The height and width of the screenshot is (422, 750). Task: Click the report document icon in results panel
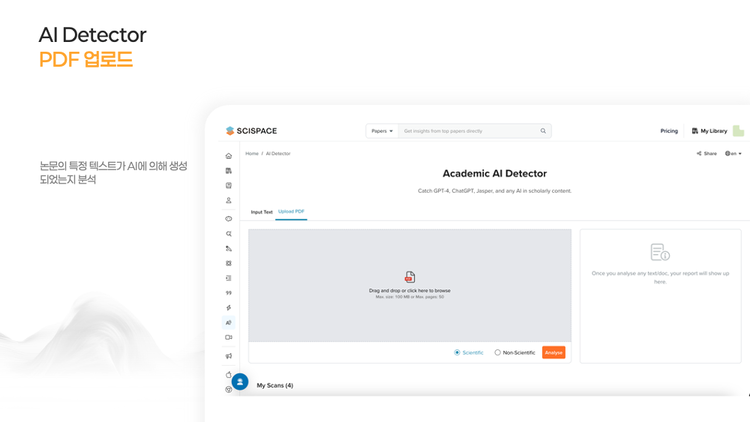(660, 252)
